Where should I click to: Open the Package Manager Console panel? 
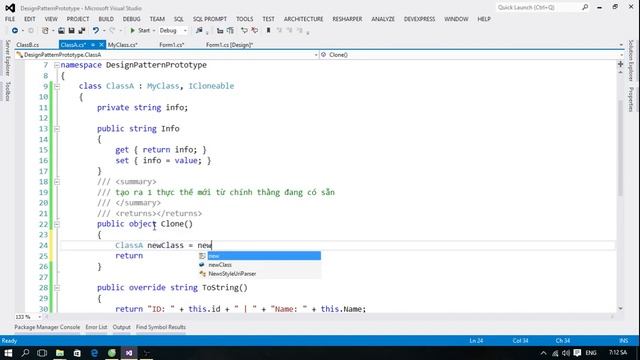pos(47,327)
